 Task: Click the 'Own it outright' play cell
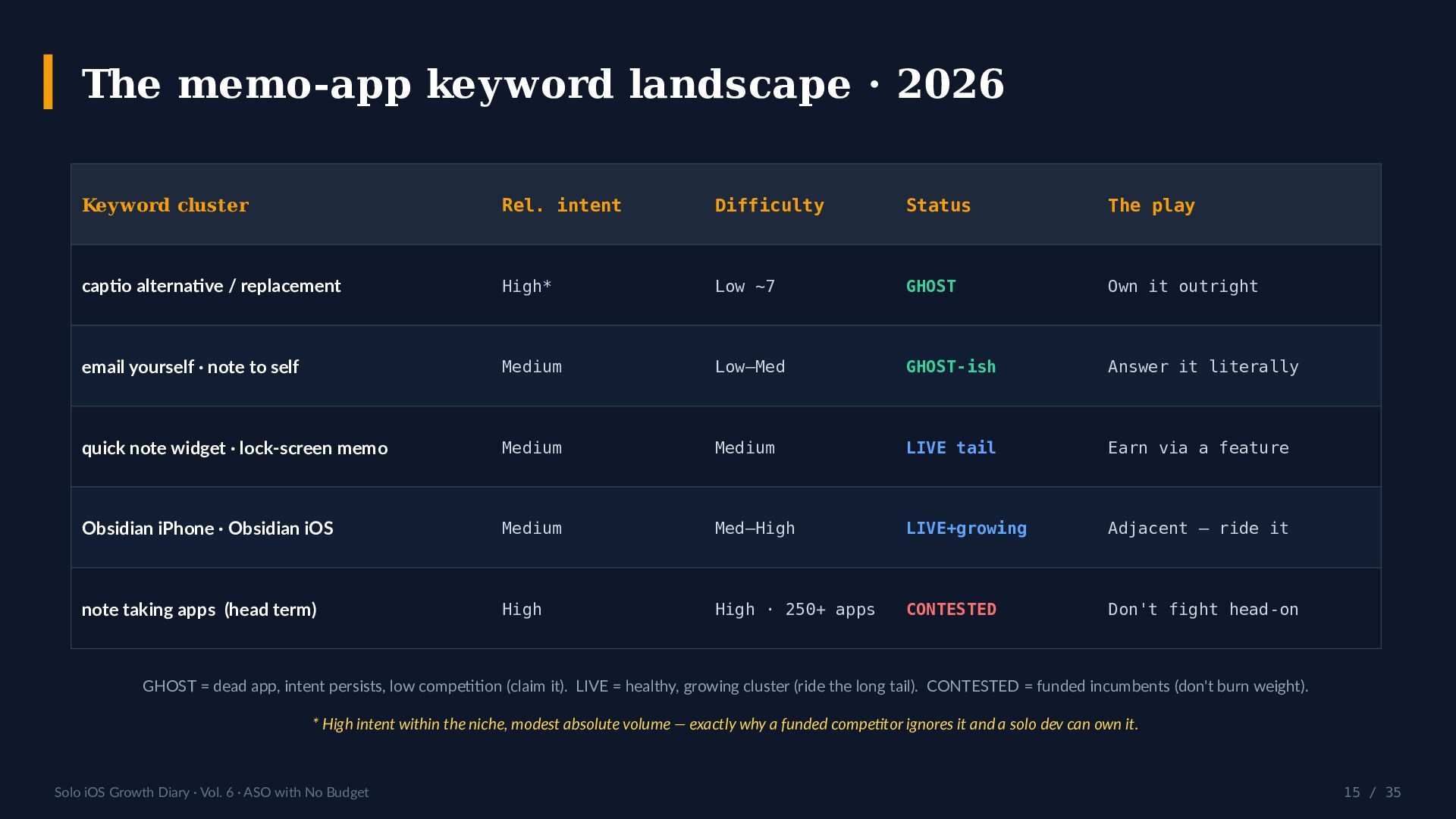coord(1183,286)
